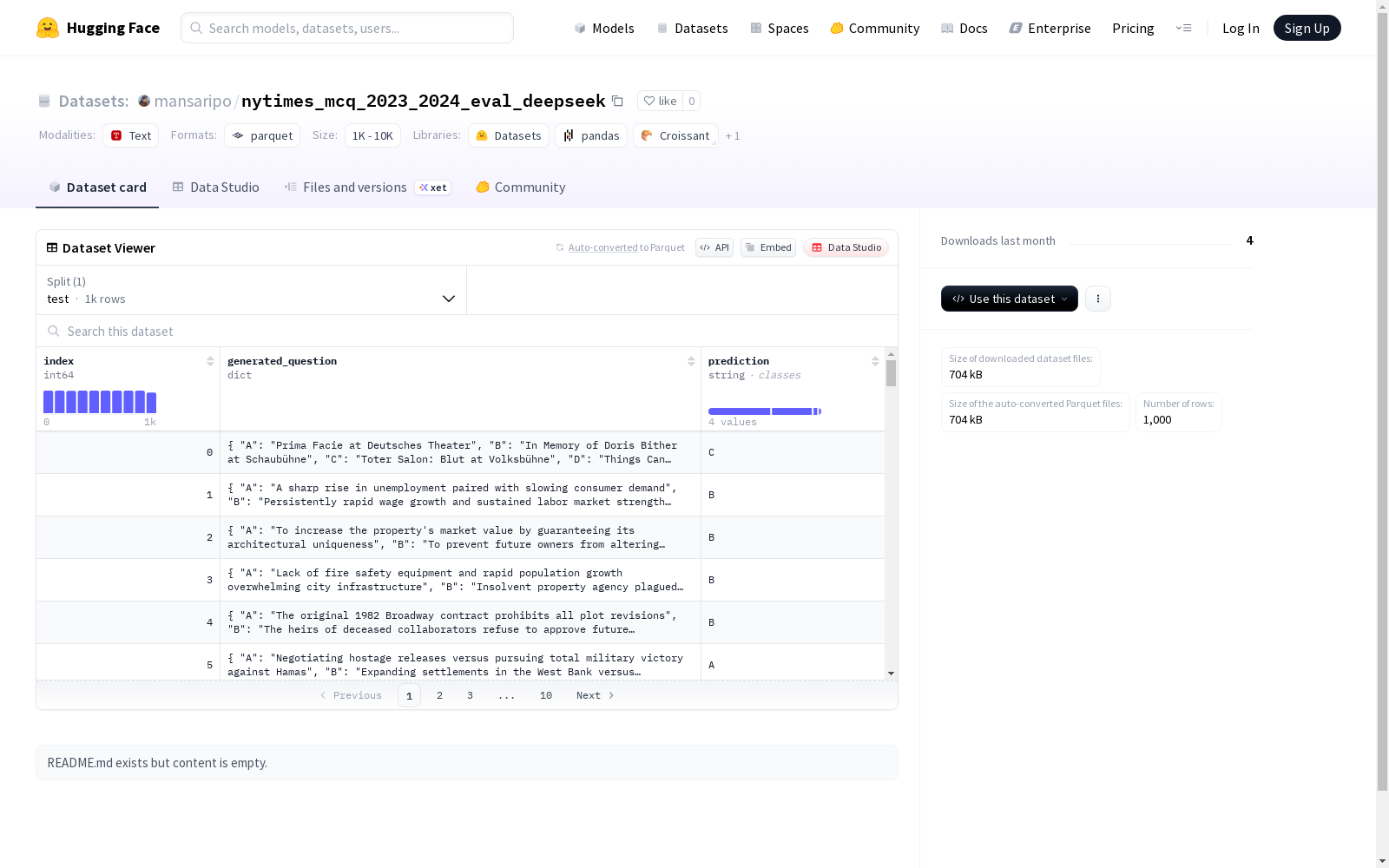Sort by prediction column arrows
The width and height of the screenshot is (1389, 868).
click(875, 361)
